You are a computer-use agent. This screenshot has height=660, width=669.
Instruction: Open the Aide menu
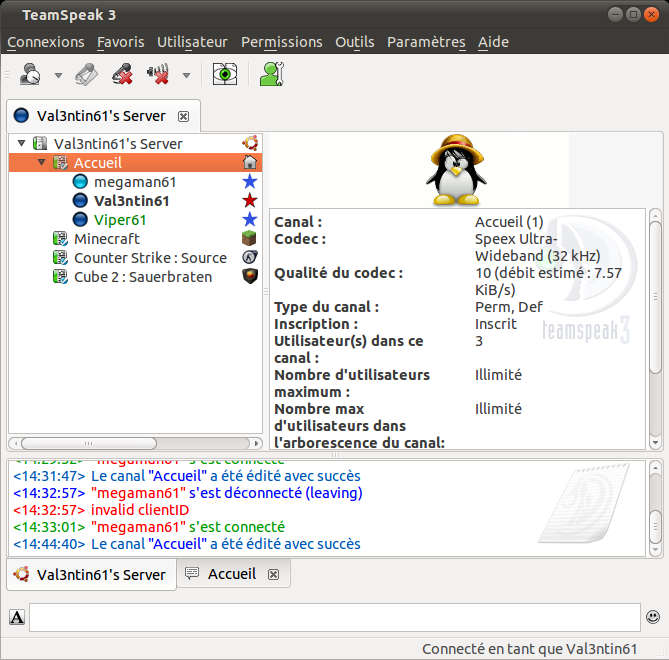pos(493,42)
